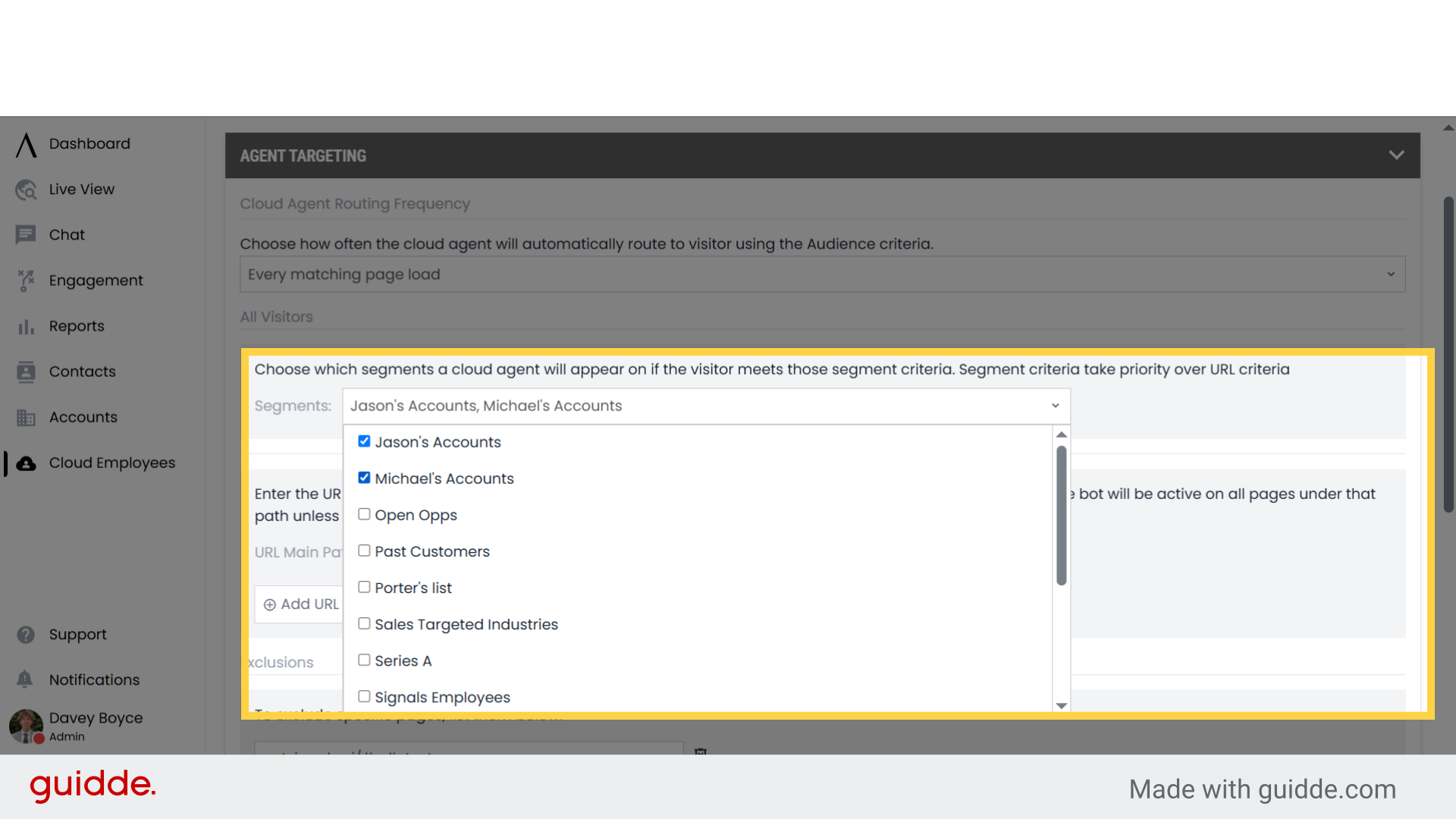1456x819 pixels.
Task: Check the Open Opps checkbox
Action: (x=364, y=514)
